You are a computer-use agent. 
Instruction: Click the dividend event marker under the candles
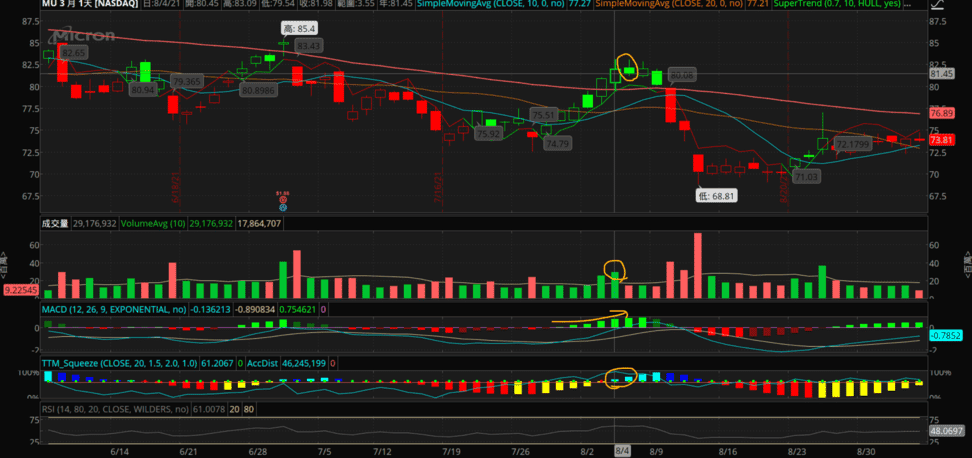tap(282, 199)
